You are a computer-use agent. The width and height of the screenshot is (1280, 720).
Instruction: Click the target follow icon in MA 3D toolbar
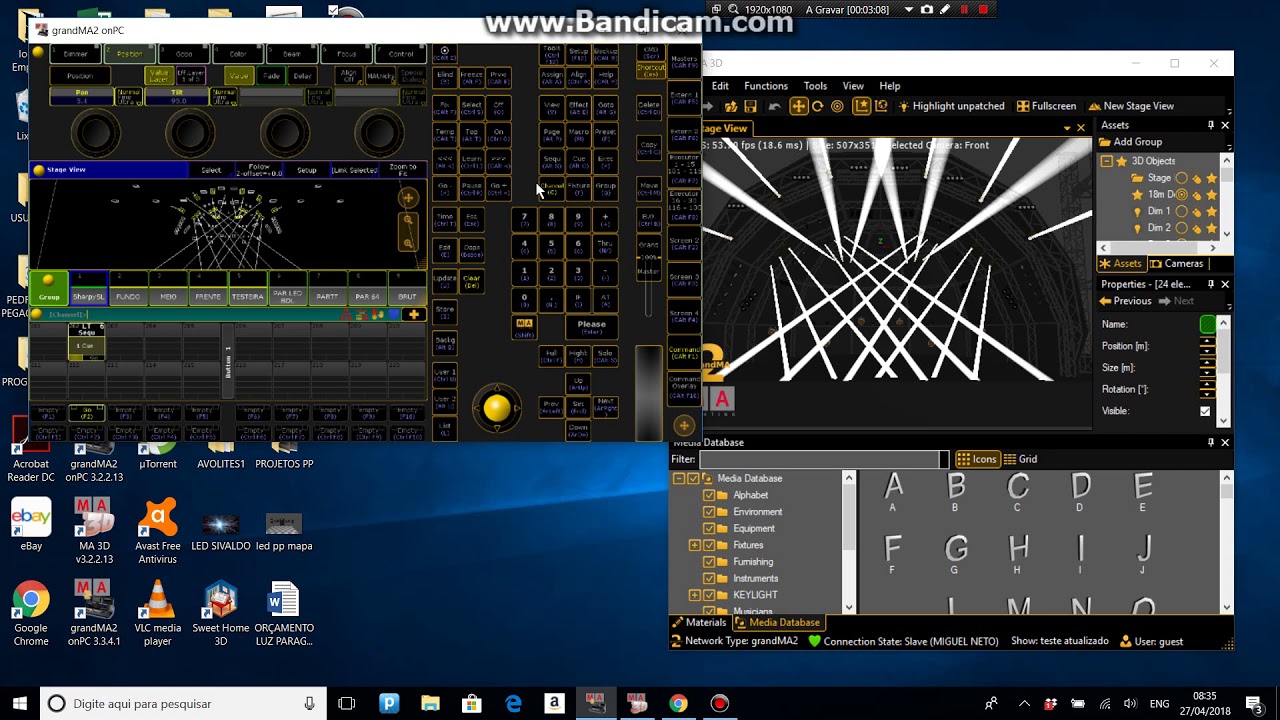point(837,106)
